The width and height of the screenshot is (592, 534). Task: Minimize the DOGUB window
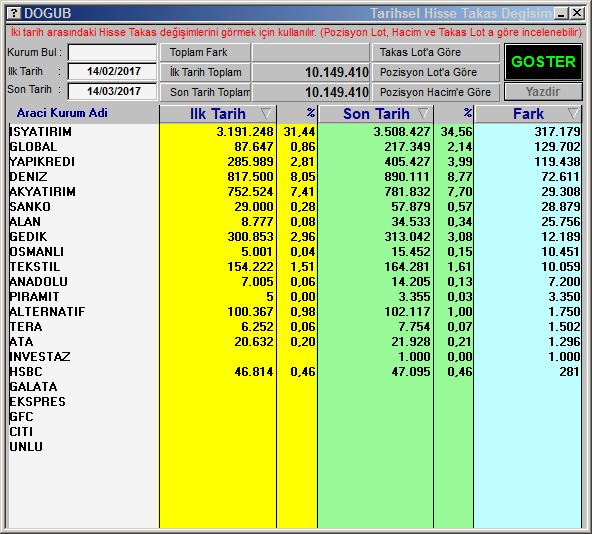pyautogui.click(x=561, y=14)
